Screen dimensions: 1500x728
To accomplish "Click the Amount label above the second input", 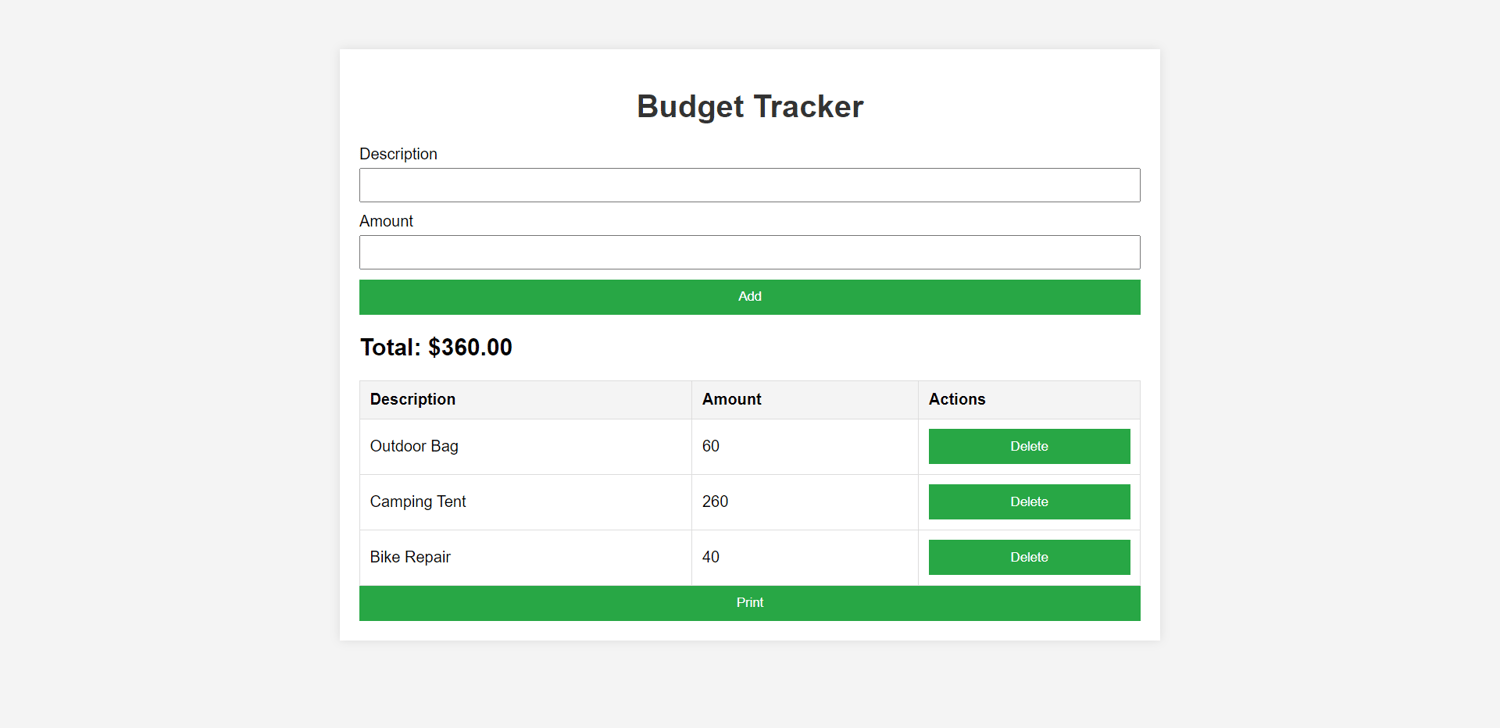I will click(x=386, y=221).
